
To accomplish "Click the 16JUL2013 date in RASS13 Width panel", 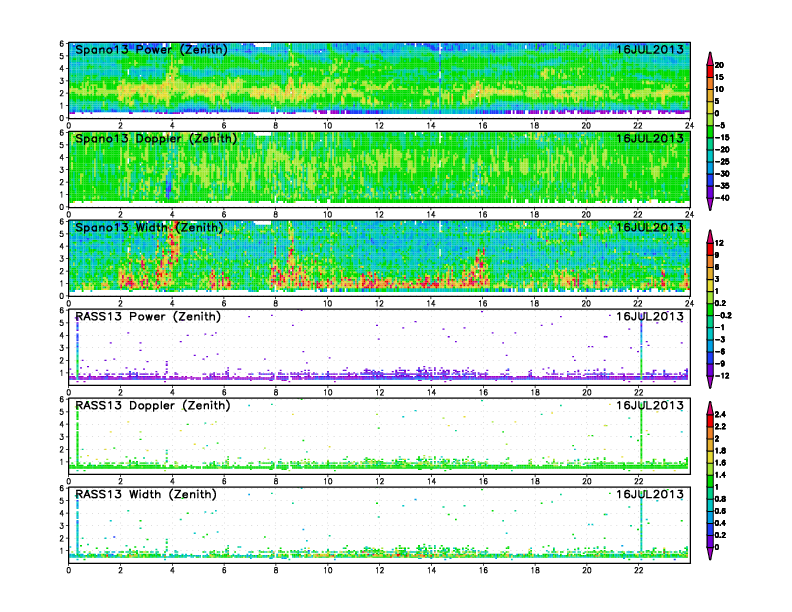I will tap(649, 495).
